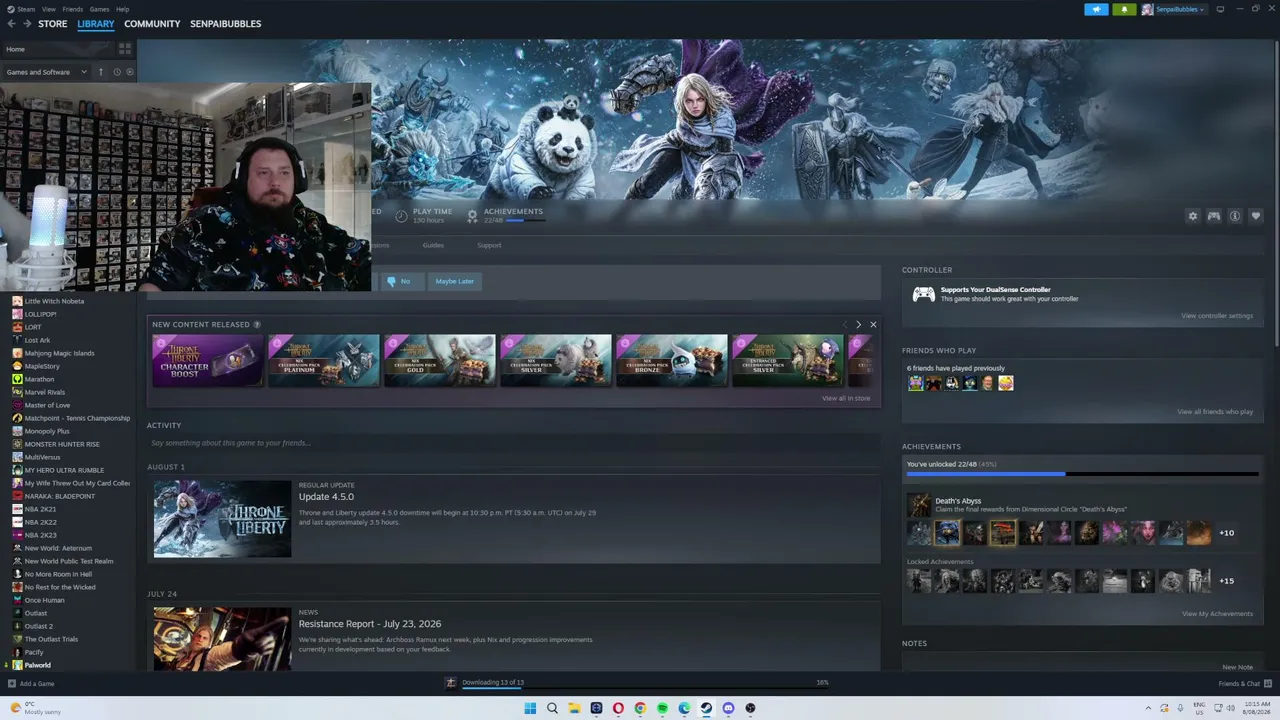Open Friends & Chat
The height and width of the screenshot is (720, 1280).
click(1243, 684)
